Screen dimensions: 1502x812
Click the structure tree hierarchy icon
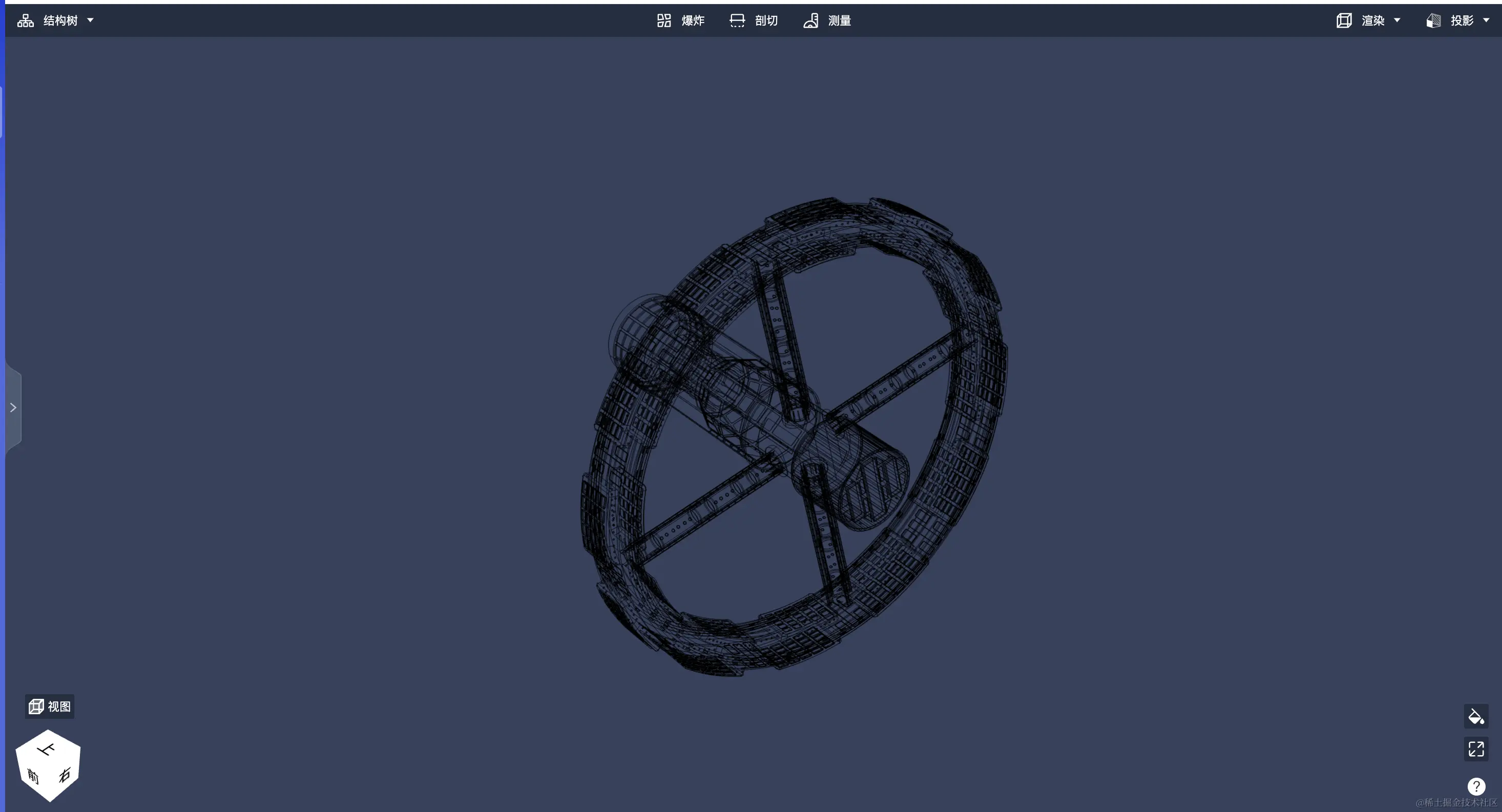point(25,21)
